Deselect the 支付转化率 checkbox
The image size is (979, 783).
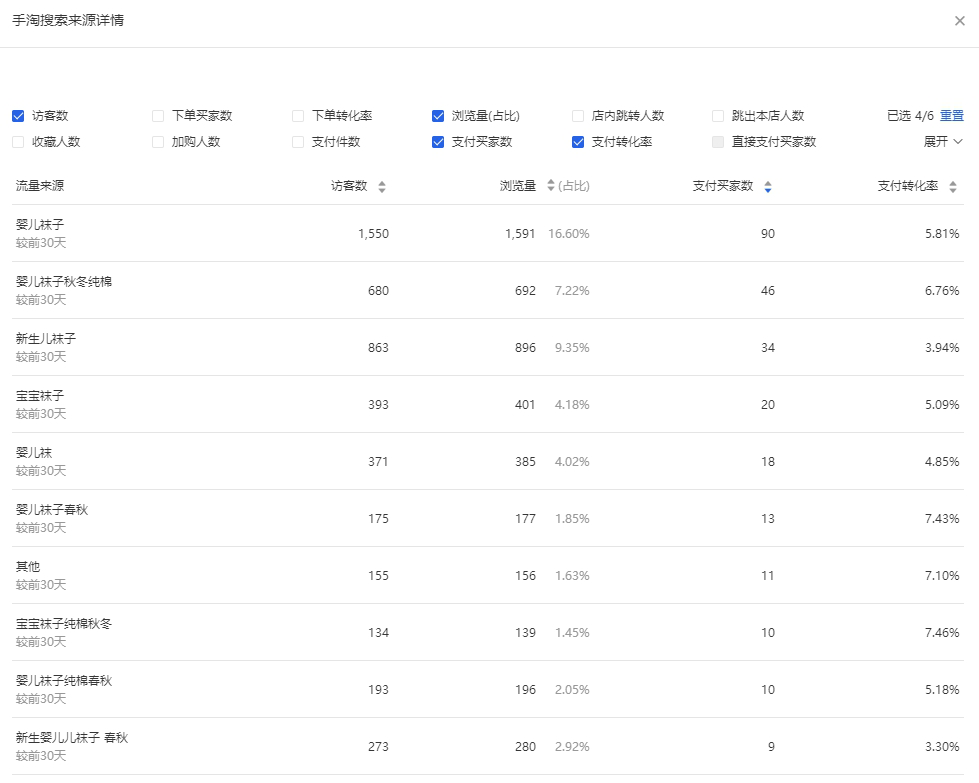(x=578, y=142)
